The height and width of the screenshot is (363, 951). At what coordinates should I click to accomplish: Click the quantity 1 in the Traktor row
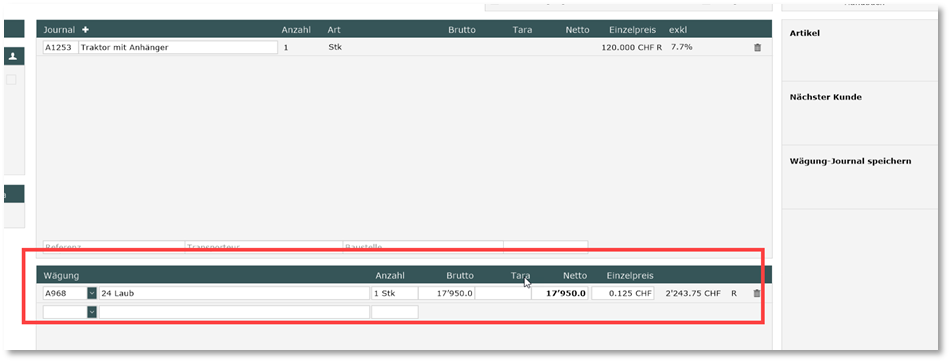pos(286,47)
